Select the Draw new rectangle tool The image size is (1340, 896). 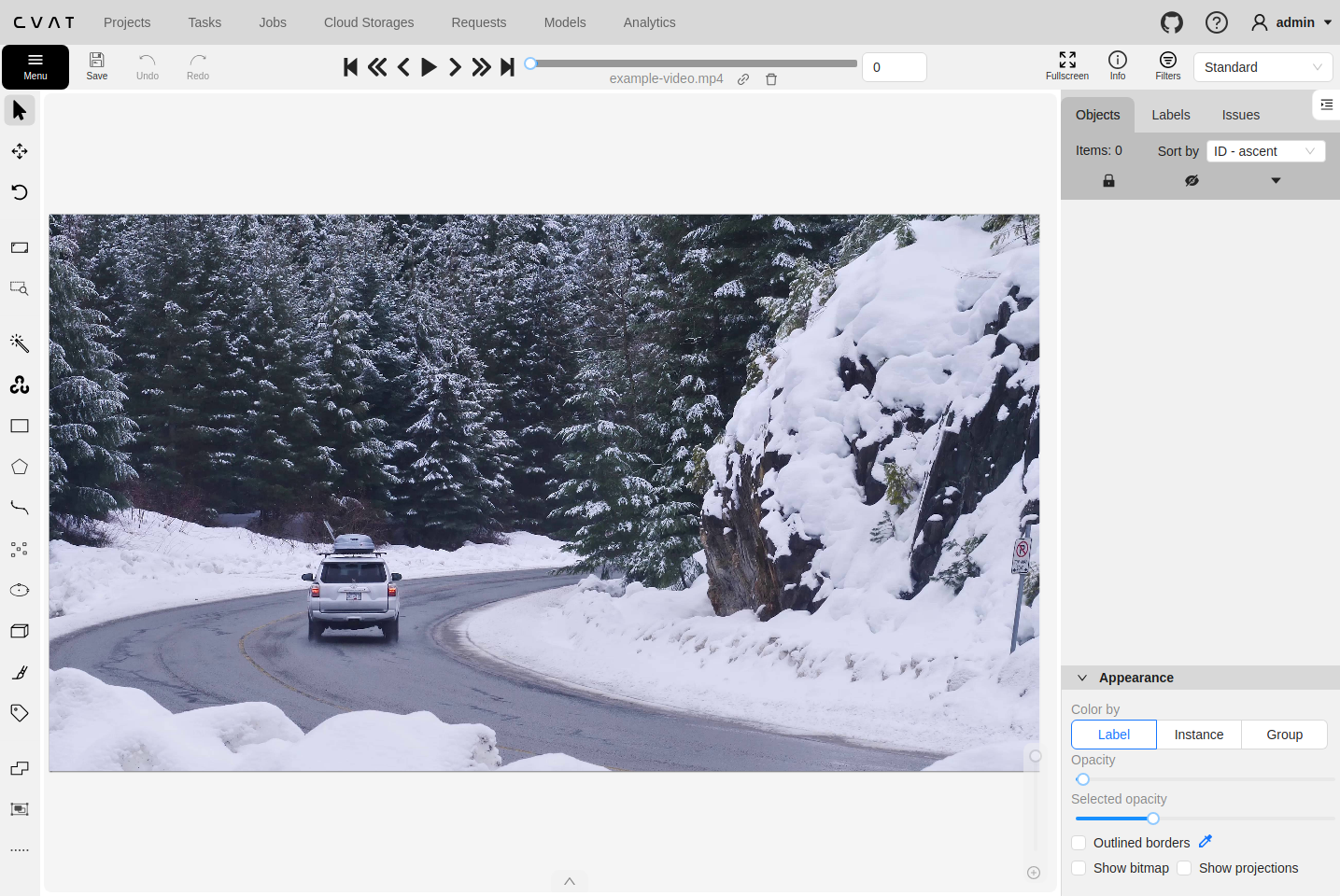[20, 427]
